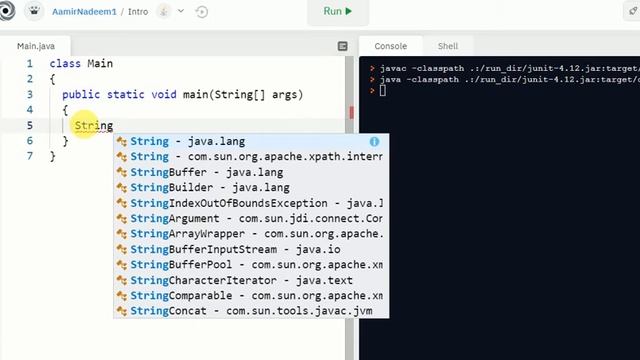Click the java -classpath console line

[504, 80]
